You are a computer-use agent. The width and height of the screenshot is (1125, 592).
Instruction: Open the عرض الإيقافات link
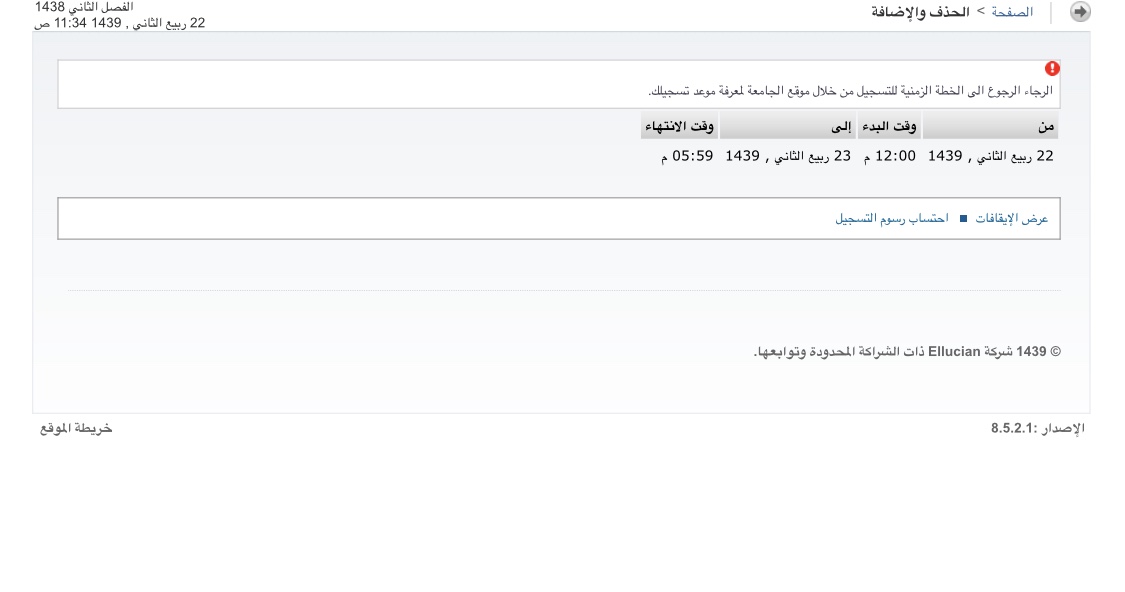(x=1012, y=218)
